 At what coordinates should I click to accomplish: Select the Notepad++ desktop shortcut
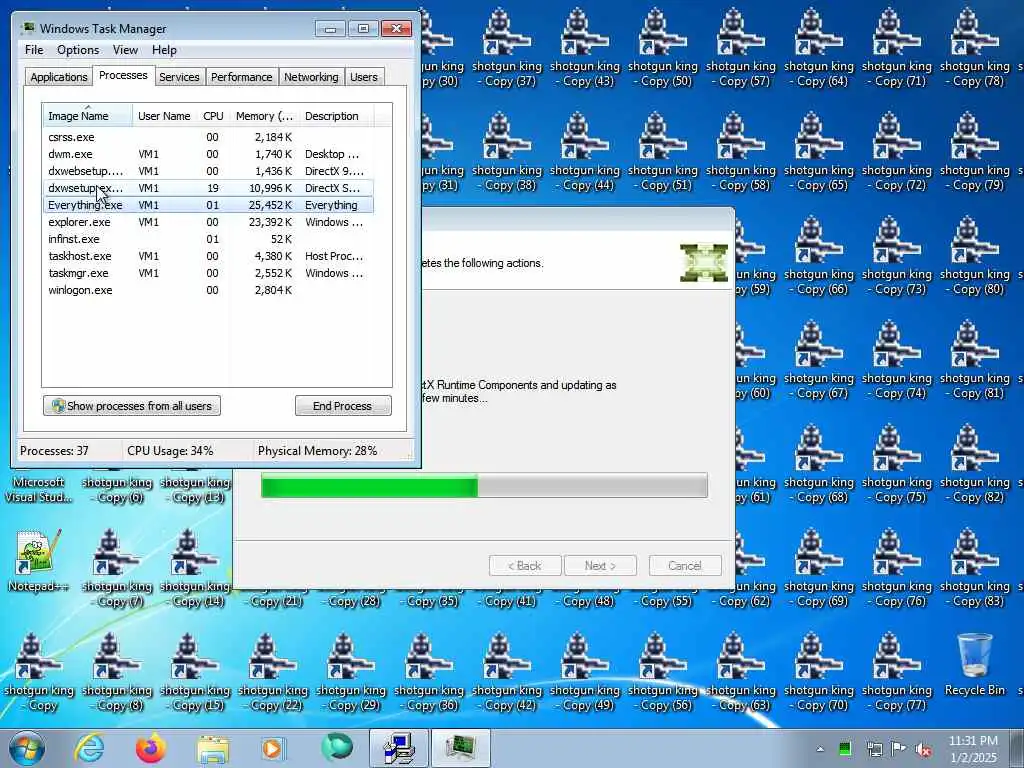(38, 561)
